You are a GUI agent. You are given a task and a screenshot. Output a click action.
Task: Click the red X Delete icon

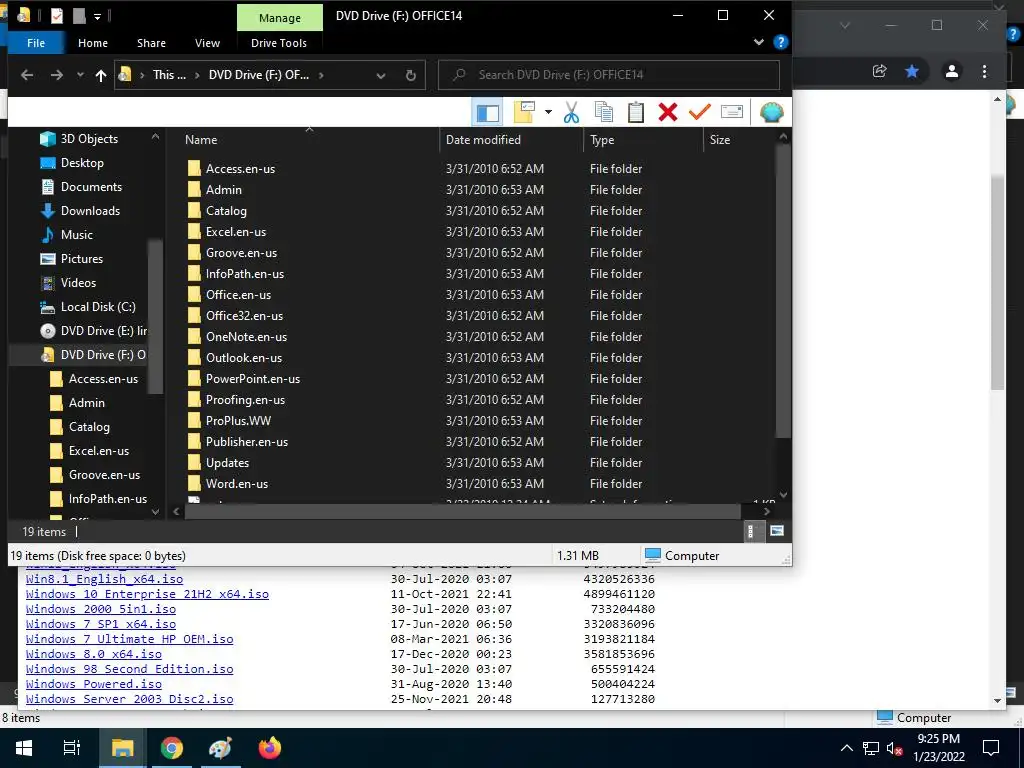pos(667,112)
